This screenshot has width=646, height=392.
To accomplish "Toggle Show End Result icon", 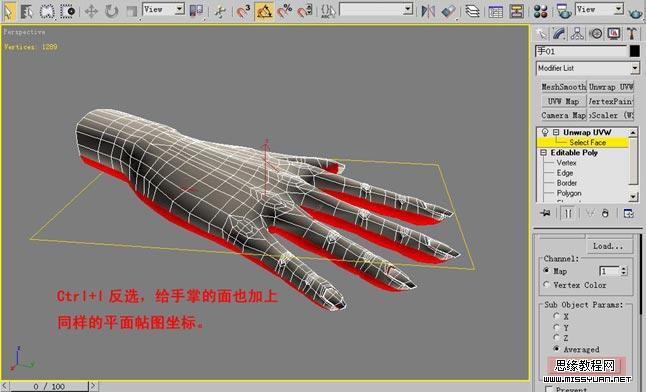I will [568, 213].
